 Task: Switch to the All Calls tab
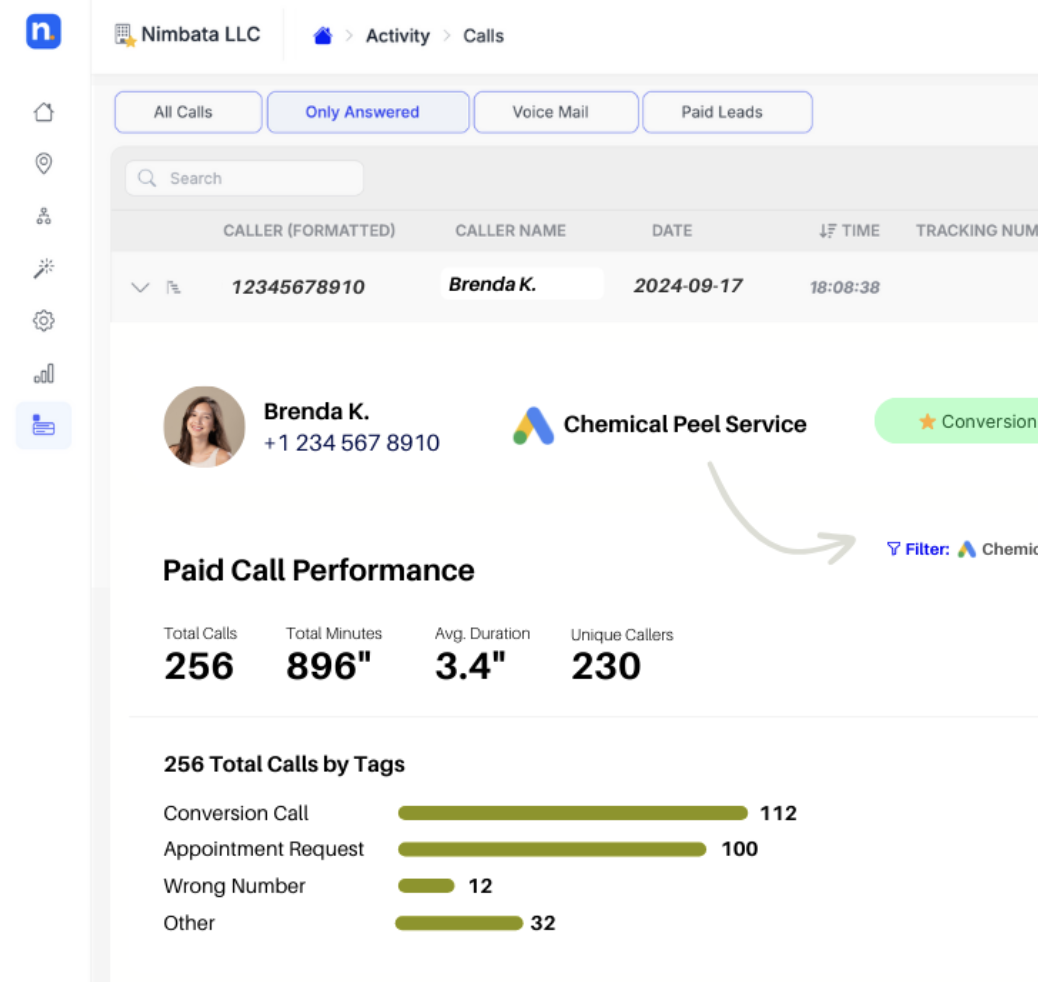[188, 112]
